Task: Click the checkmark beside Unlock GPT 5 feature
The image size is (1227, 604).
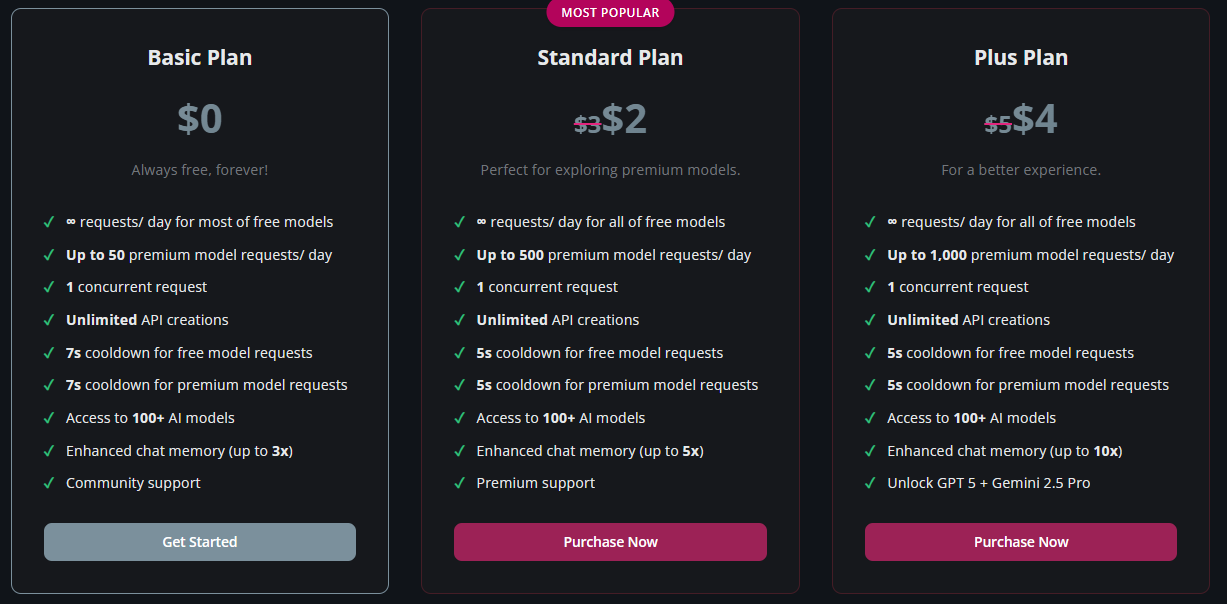Action: pos(870,484)
